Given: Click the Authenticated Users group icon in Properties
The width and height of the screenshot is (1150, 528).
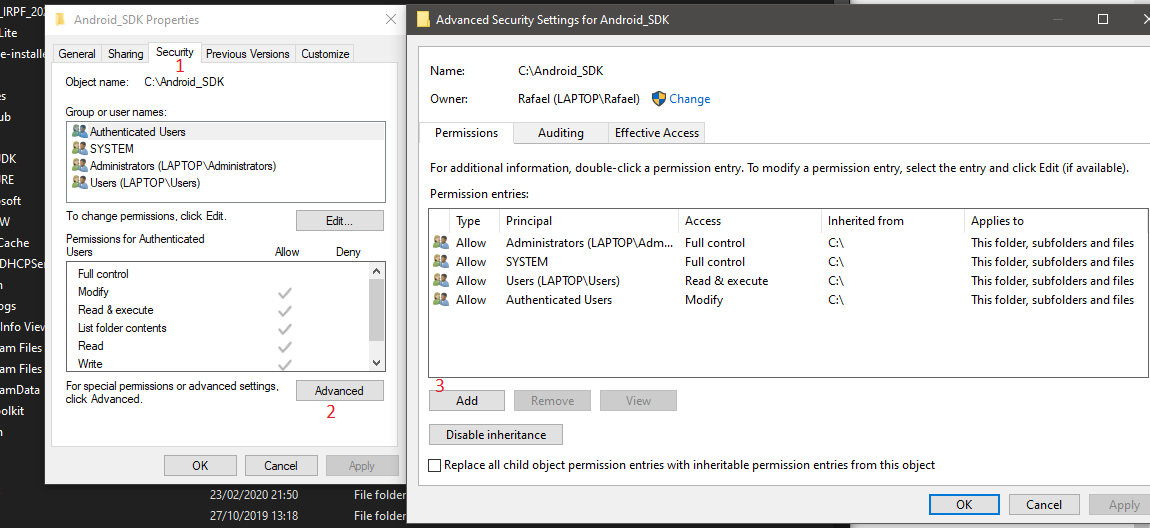Looking at the screenshot, I should tap(79, 132).
